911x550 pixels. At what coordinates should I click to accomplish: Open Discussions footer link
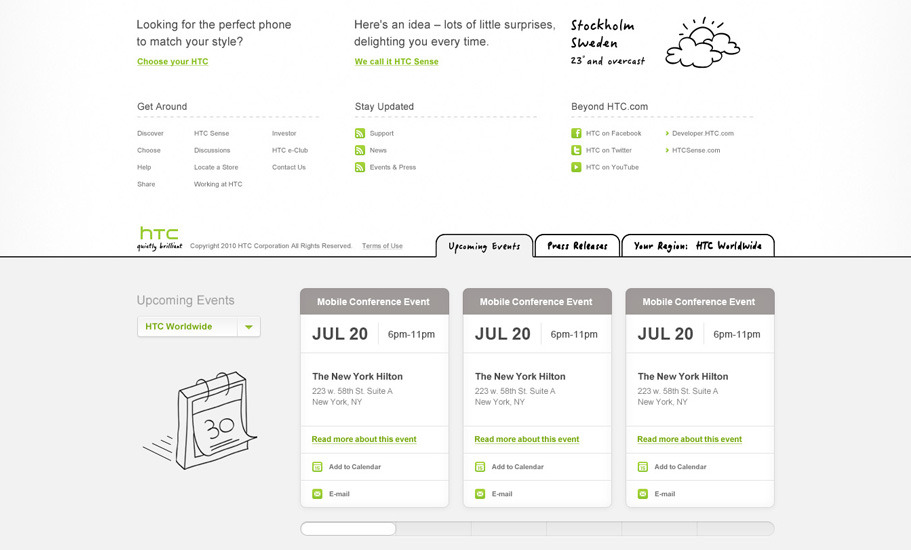[212, 150]
